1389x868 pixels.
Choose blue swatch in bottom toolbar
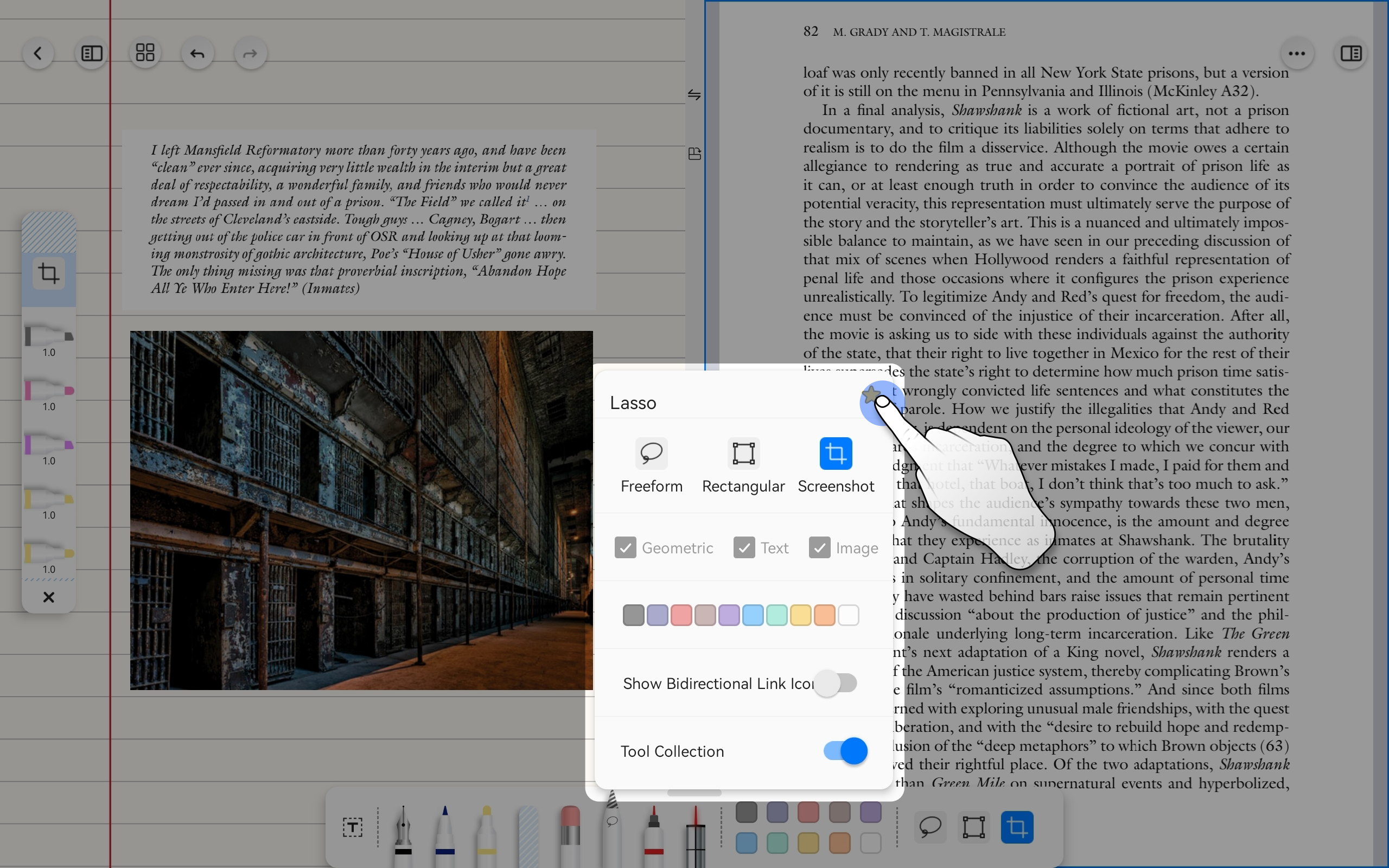(x=746, y=843)
